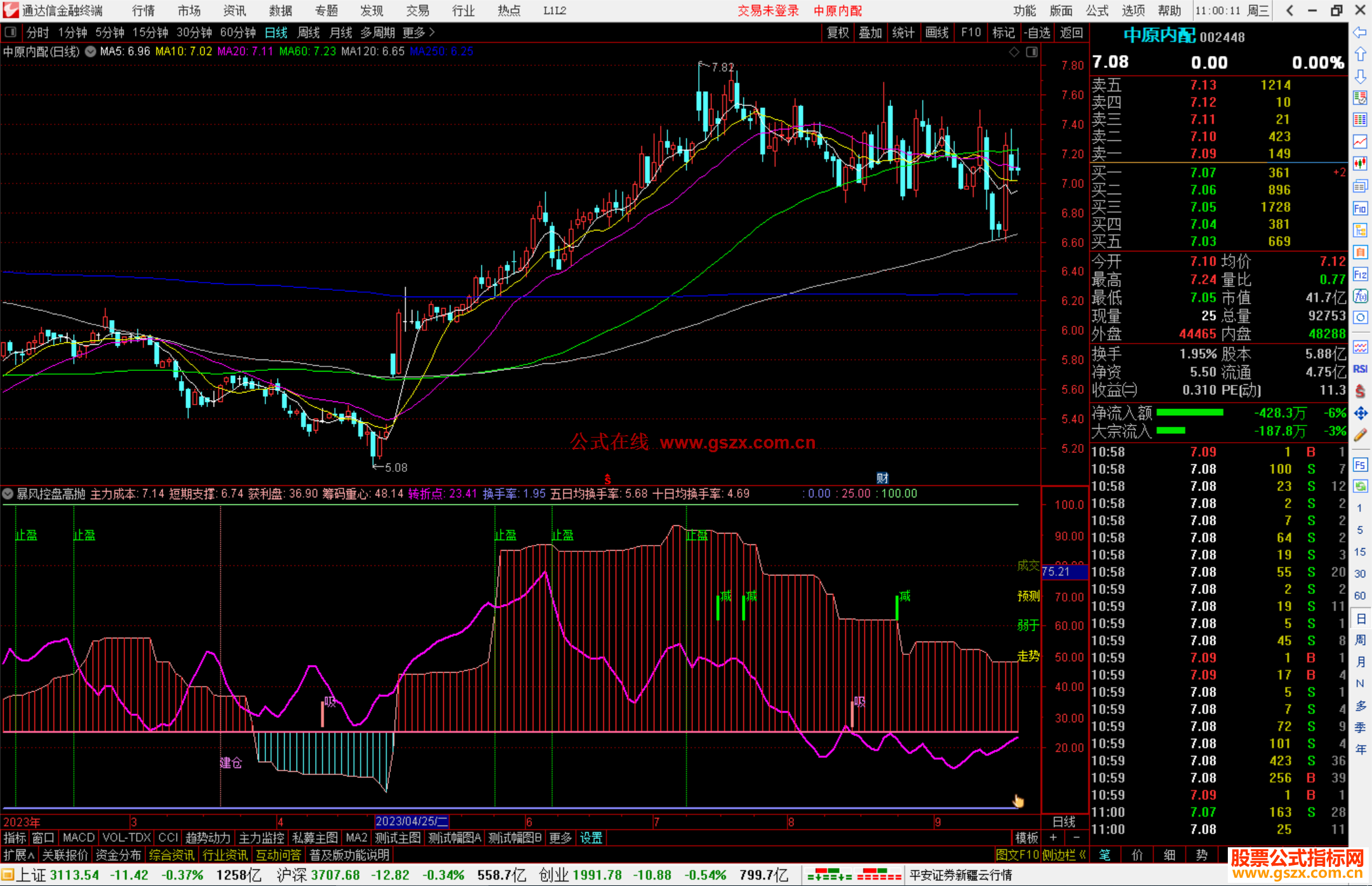
Task: Click the green 净流入额 flow bar
Action: 1189,413
